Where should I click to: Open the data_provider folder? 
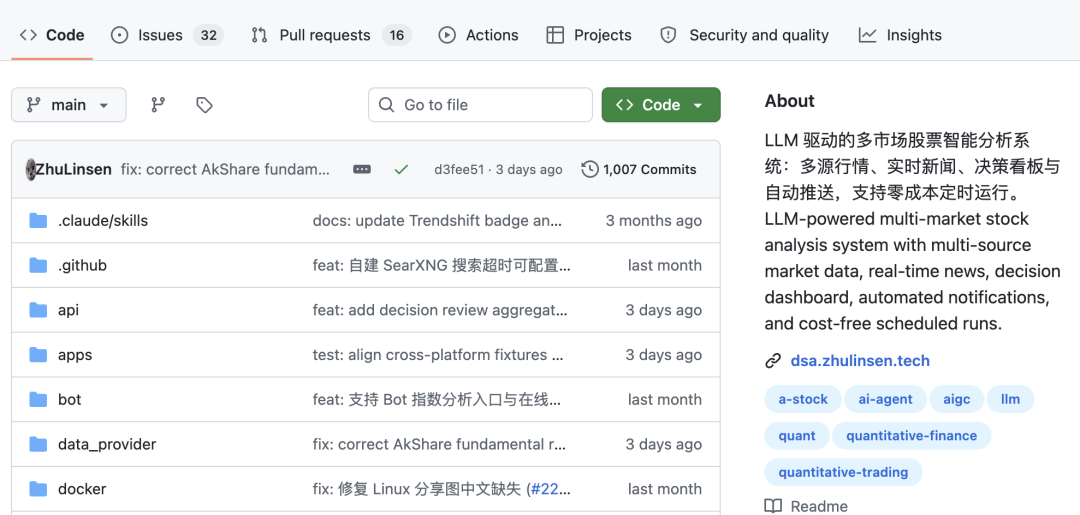click(107, 444)
